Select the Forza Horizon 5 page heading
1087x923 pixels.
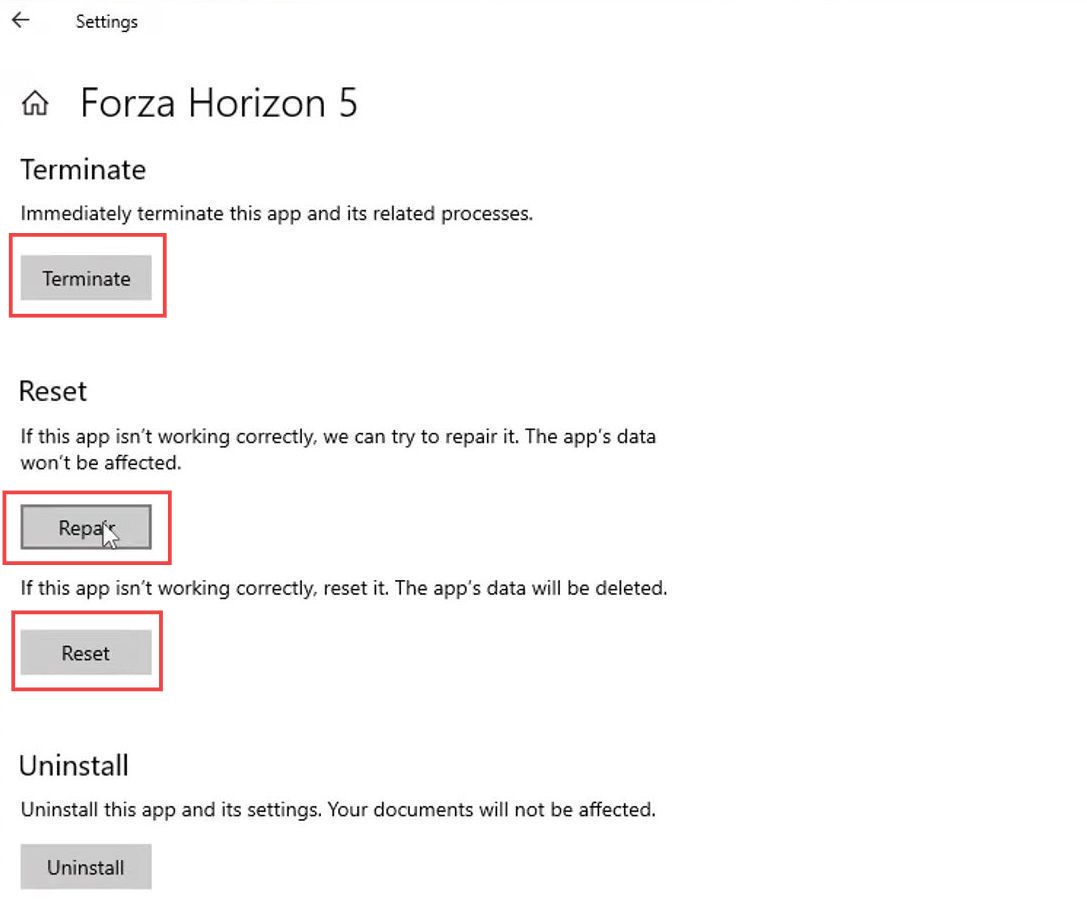(x=219, y=103)
